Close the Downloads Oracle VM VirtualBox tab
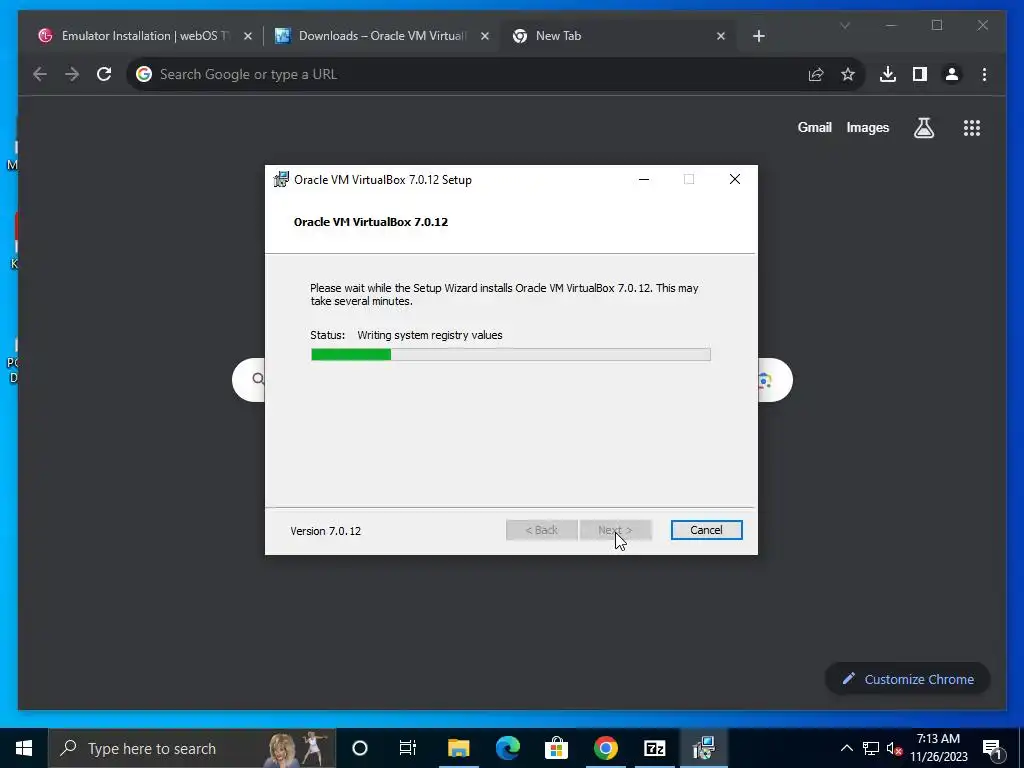The height and width of the screenshot is (768, 1024). [x=485, y=37]
